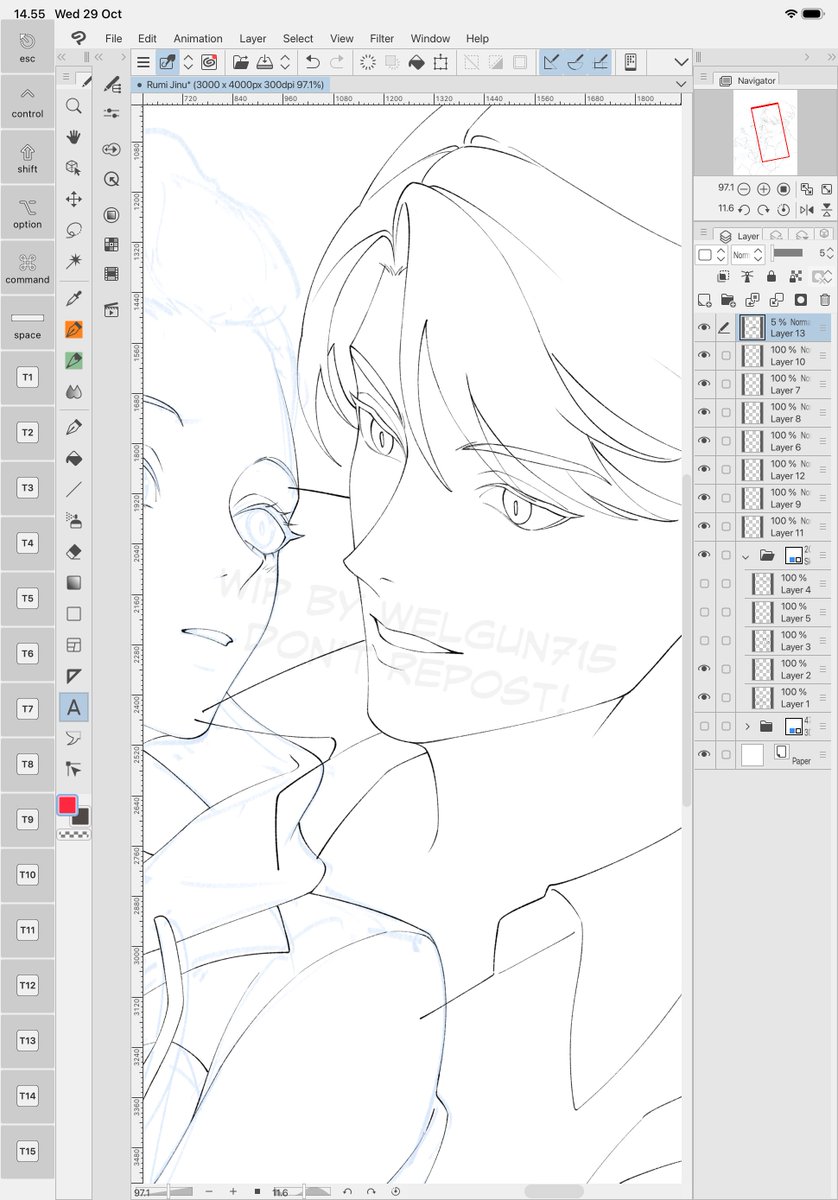
Task: Click Flip horizontal in Navigator
Action: [x=808, y=209]
